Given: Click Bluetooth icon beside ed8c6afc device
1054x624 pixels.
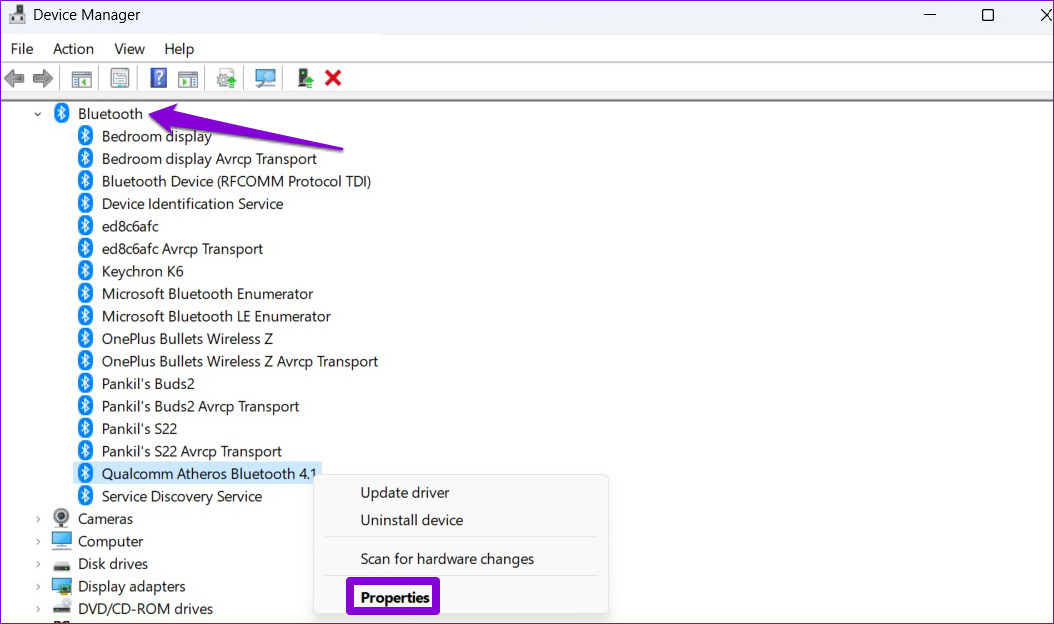Looking at the screenshot, I should [x=85, y=225].
